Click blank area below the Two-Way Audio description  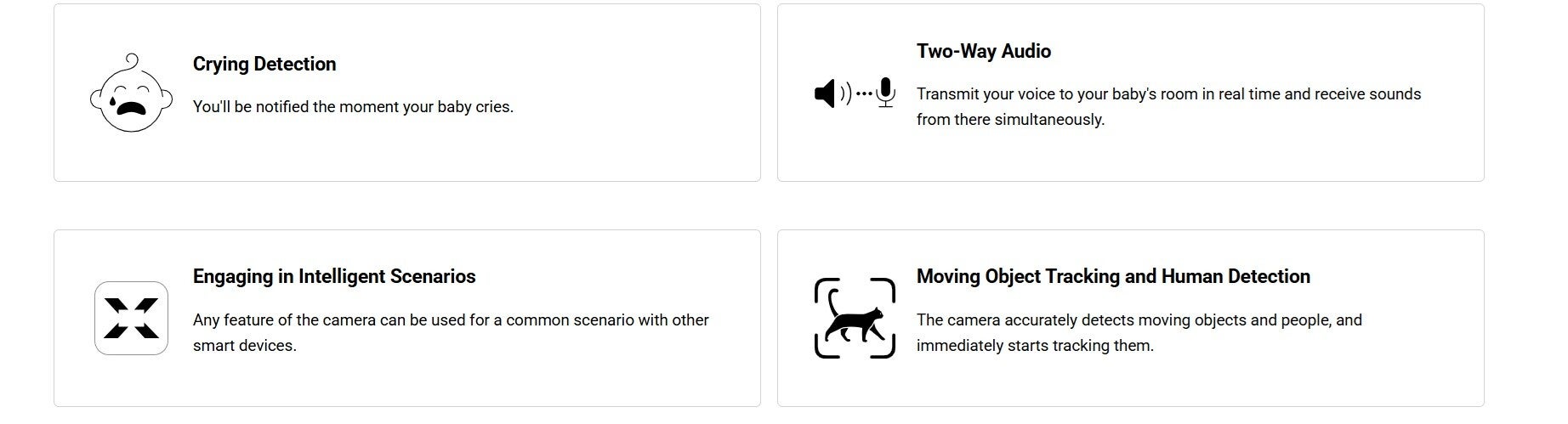coord(1190,157)
